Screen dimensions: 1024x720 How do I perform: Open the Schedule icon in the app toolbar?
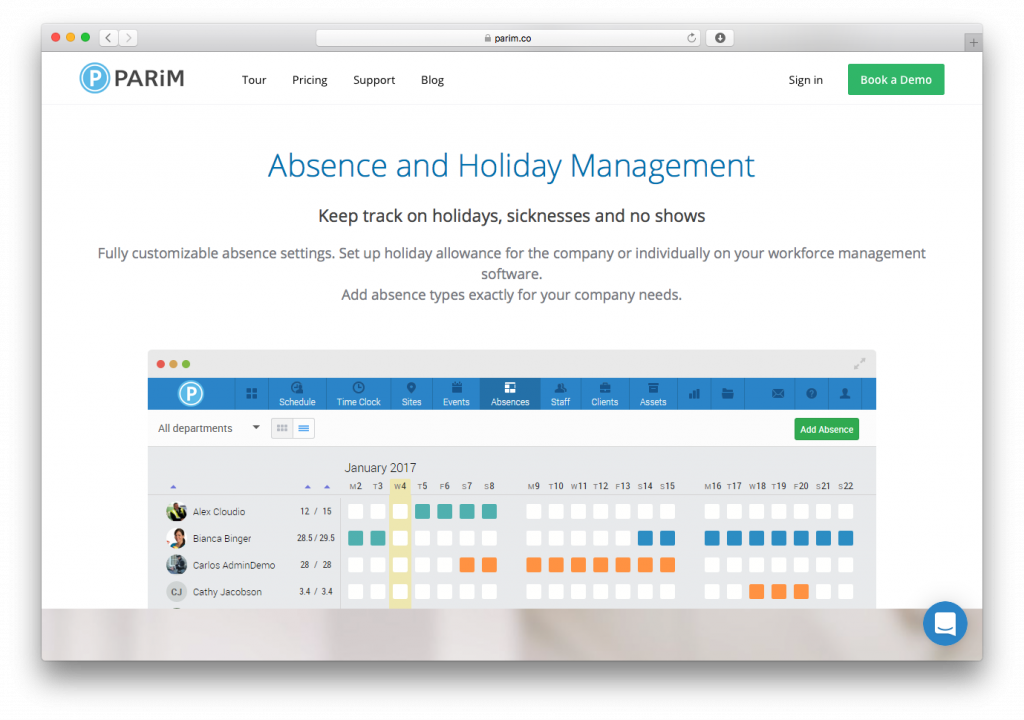[297, 393]
